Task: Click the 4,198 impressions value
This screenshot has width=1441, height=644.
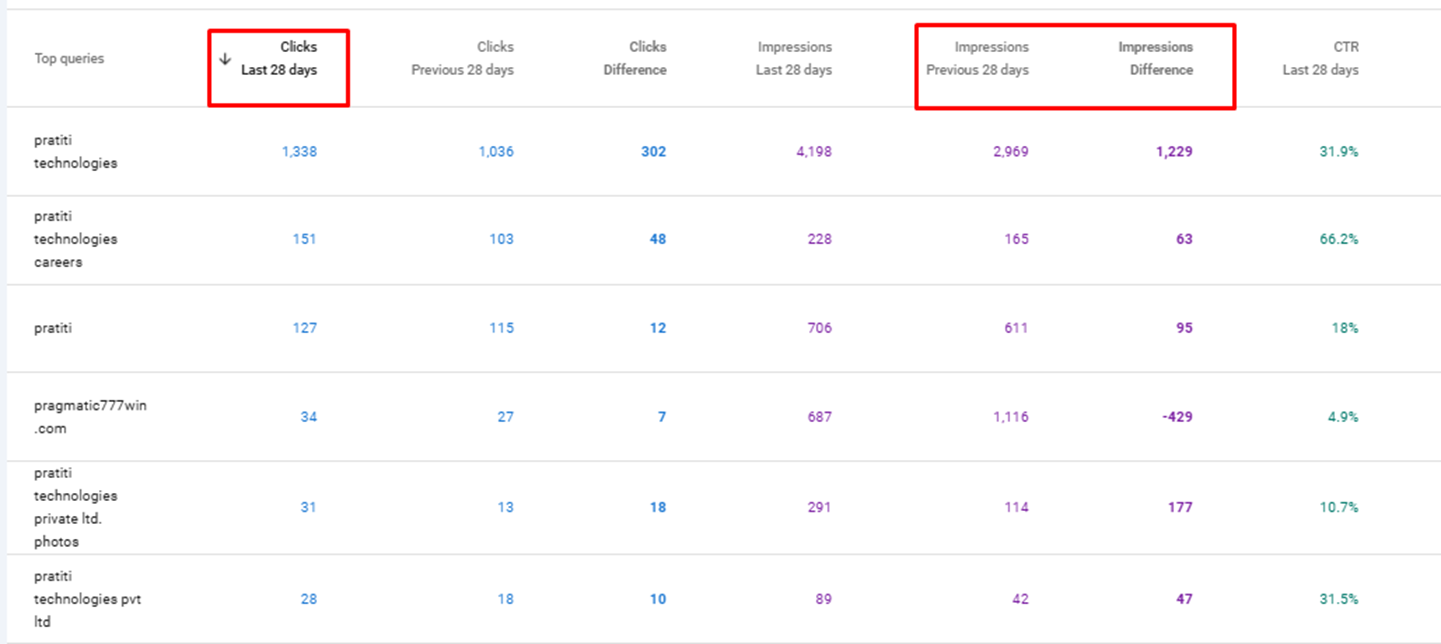Action: (x=813, y=152)
